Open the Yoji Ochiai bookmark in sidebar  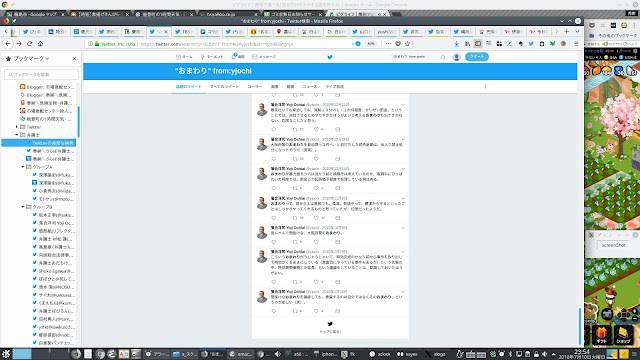[x=53, y=223]
